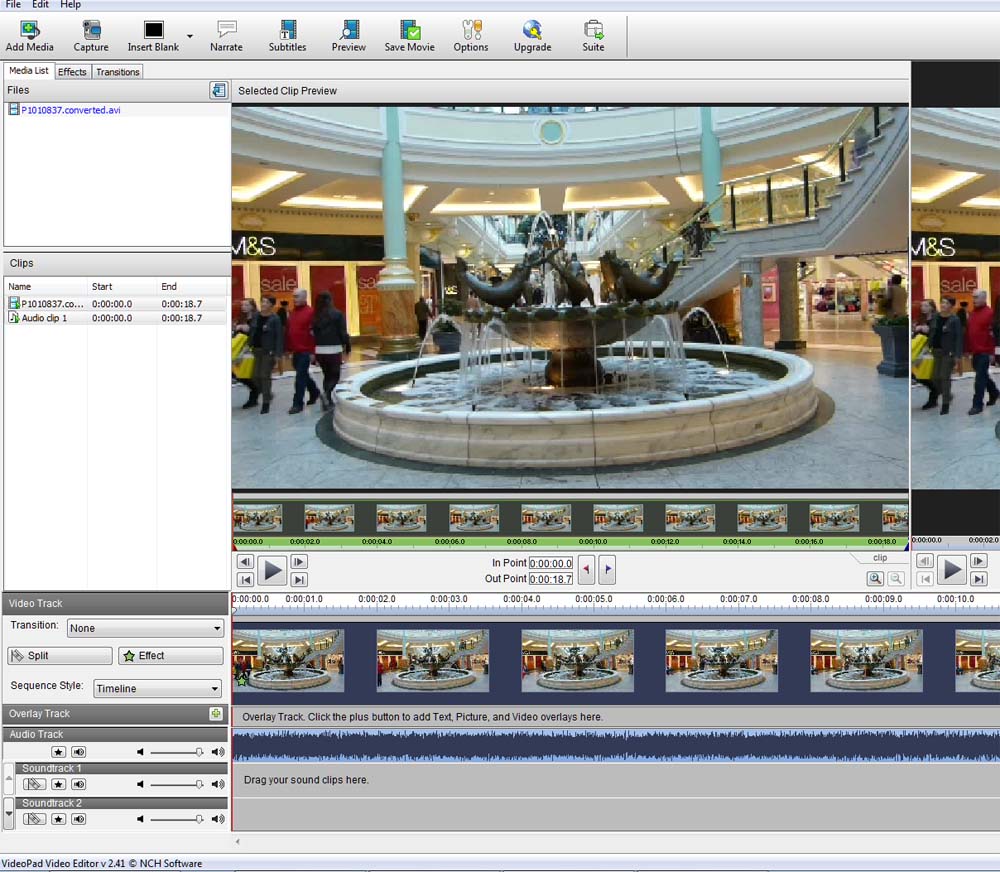Image resolution: width=1000 pixels, height=872 pixels.
Task: Toggle mute on the Audio Track
Action: [x=78, y=752]
